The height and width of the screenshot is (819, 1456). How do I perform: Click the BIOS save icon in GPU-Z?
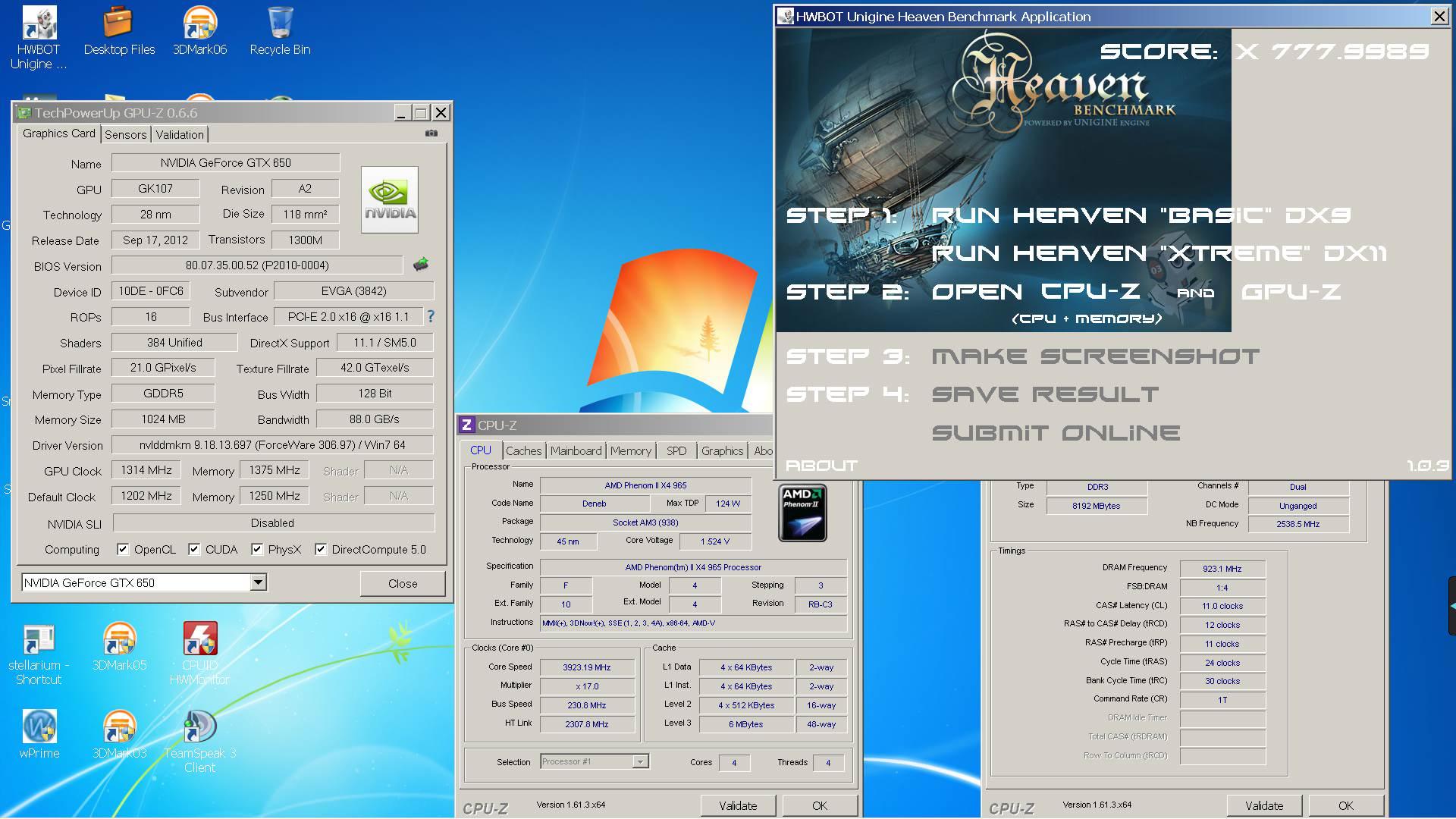pyautogui.click(x=421, y=265)
